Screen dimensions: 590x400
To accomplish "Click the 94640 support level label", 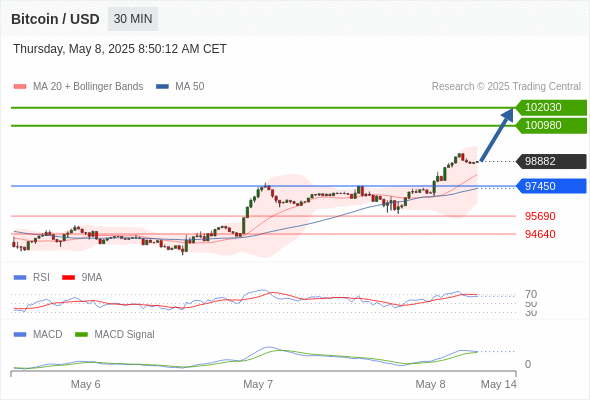I will point(540,234).
